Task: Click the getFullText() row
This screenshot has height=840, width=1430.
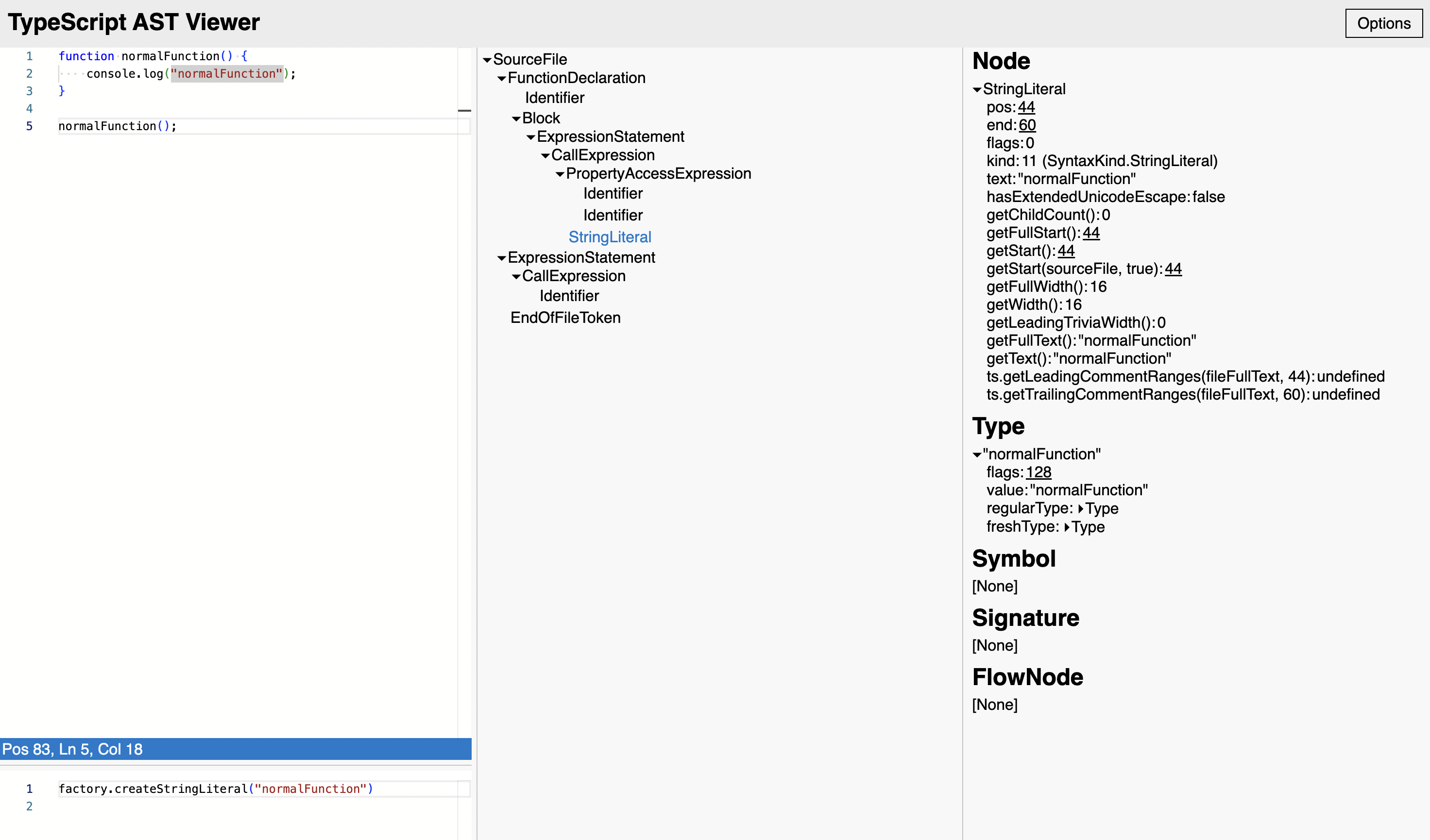Action: pos(1091,341)
